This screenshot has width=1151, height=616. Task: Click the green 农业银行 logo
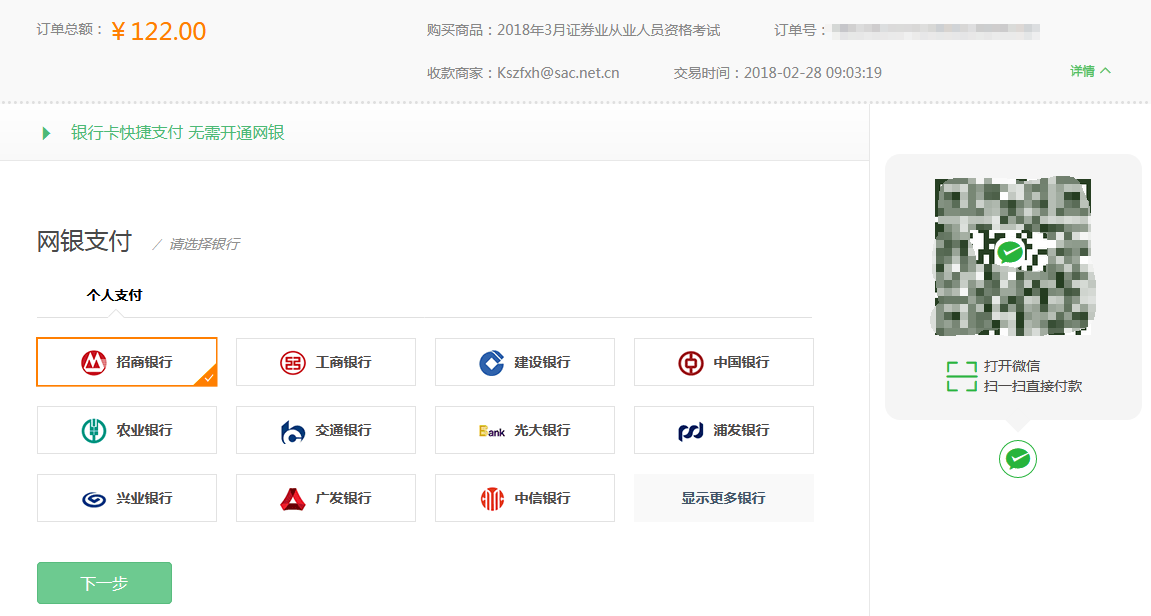pyautogui.click(x=94, y=430)
